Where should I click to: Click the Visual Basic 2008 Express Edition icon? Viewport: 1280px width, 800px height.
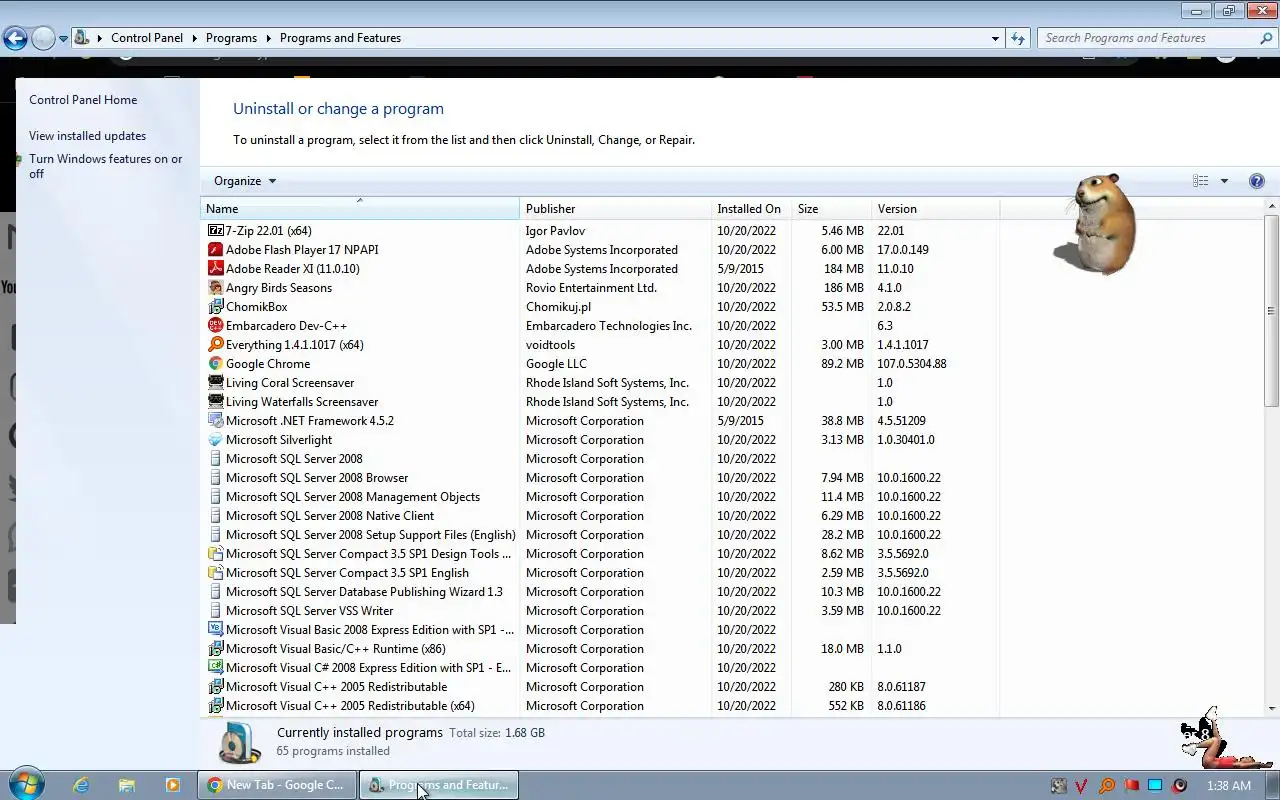point(215,630)
